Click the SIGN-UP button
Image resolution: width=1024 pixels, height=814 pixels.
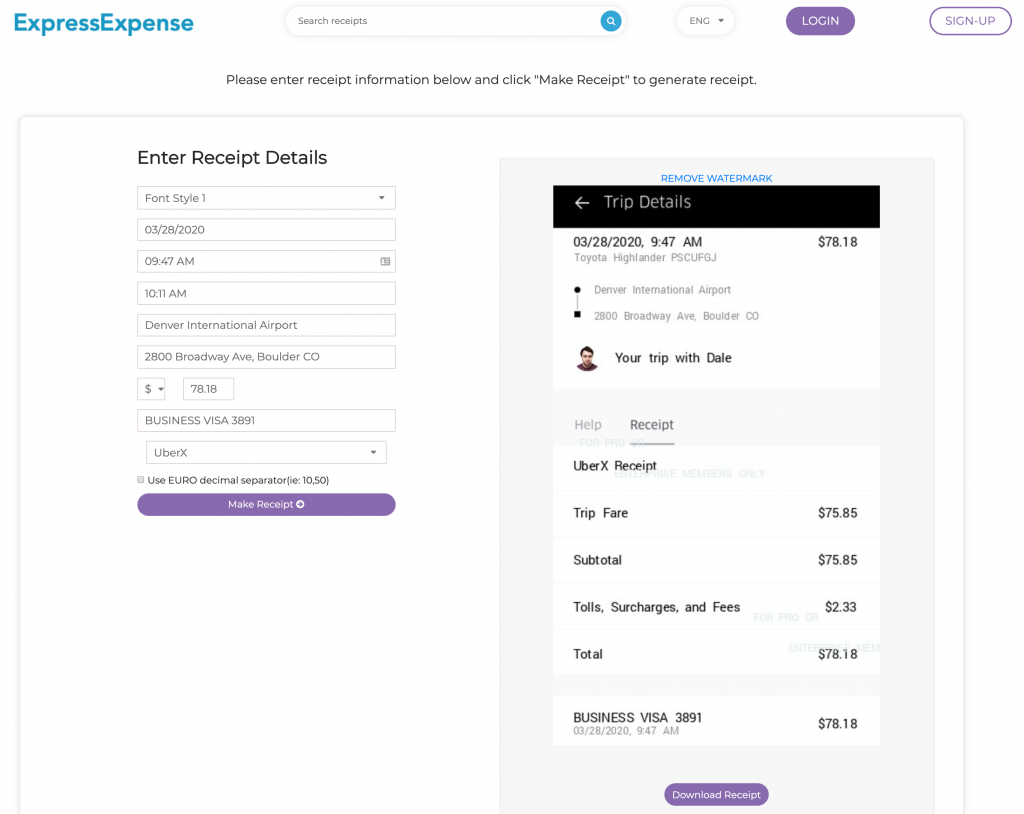click(969, 20)
